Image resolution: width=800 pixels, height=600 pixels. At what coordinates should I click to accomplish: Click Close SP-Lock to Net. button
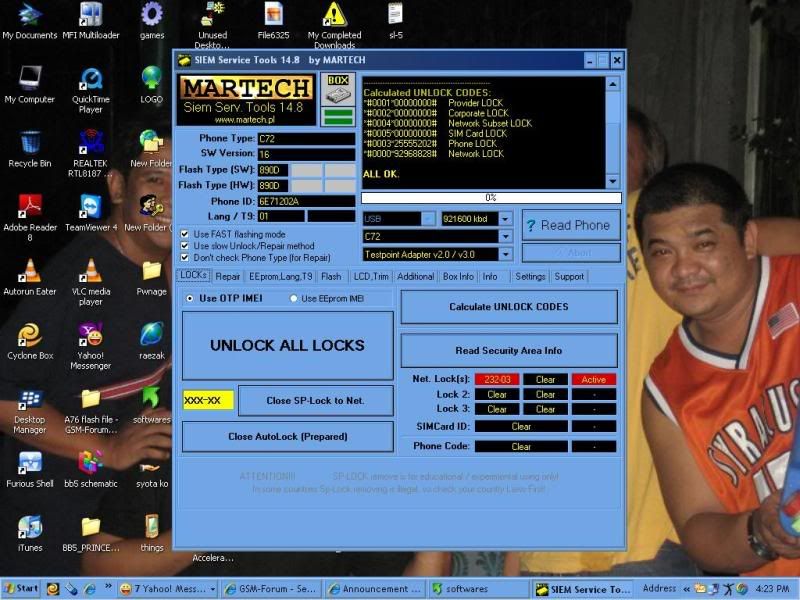tap(315, 401)
